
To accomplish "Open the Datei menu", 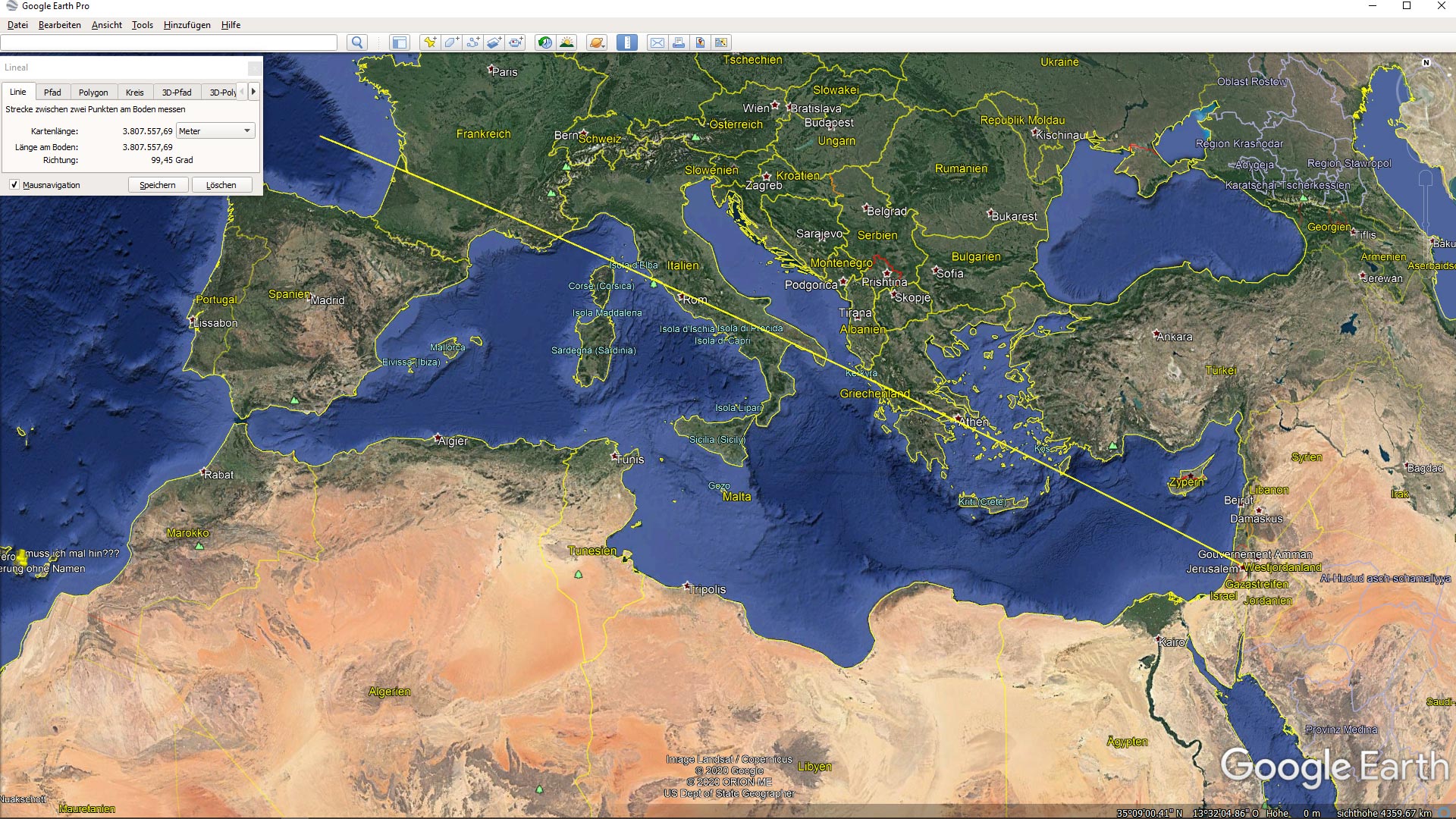I will 17,25.
